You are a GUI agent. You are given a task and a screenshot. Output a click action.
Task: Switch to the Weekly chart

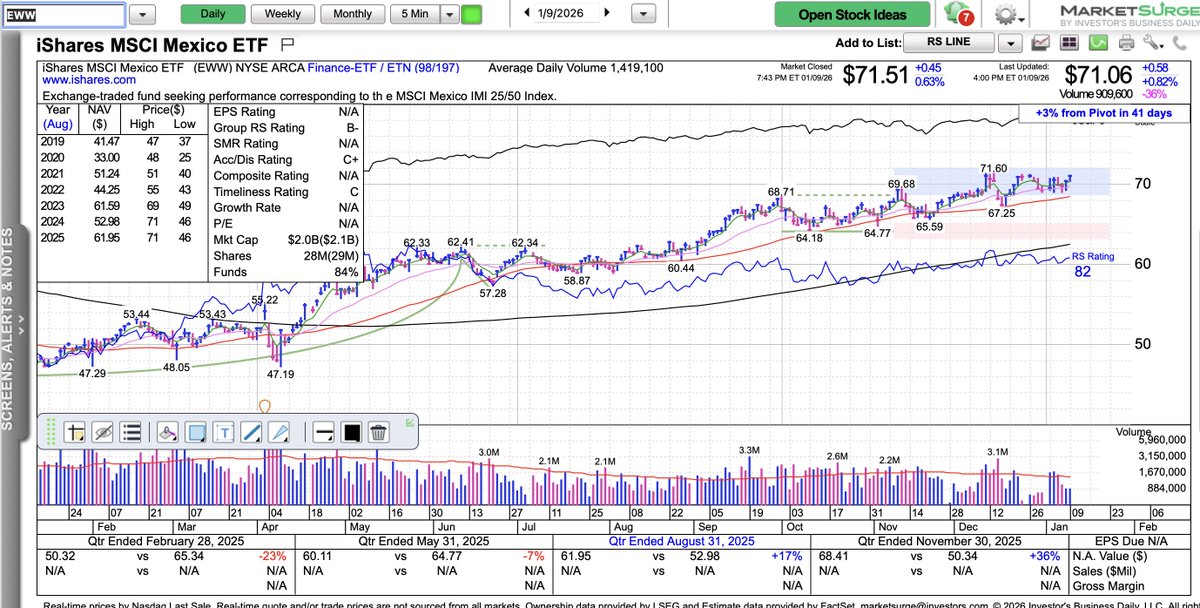coord(282,14)
